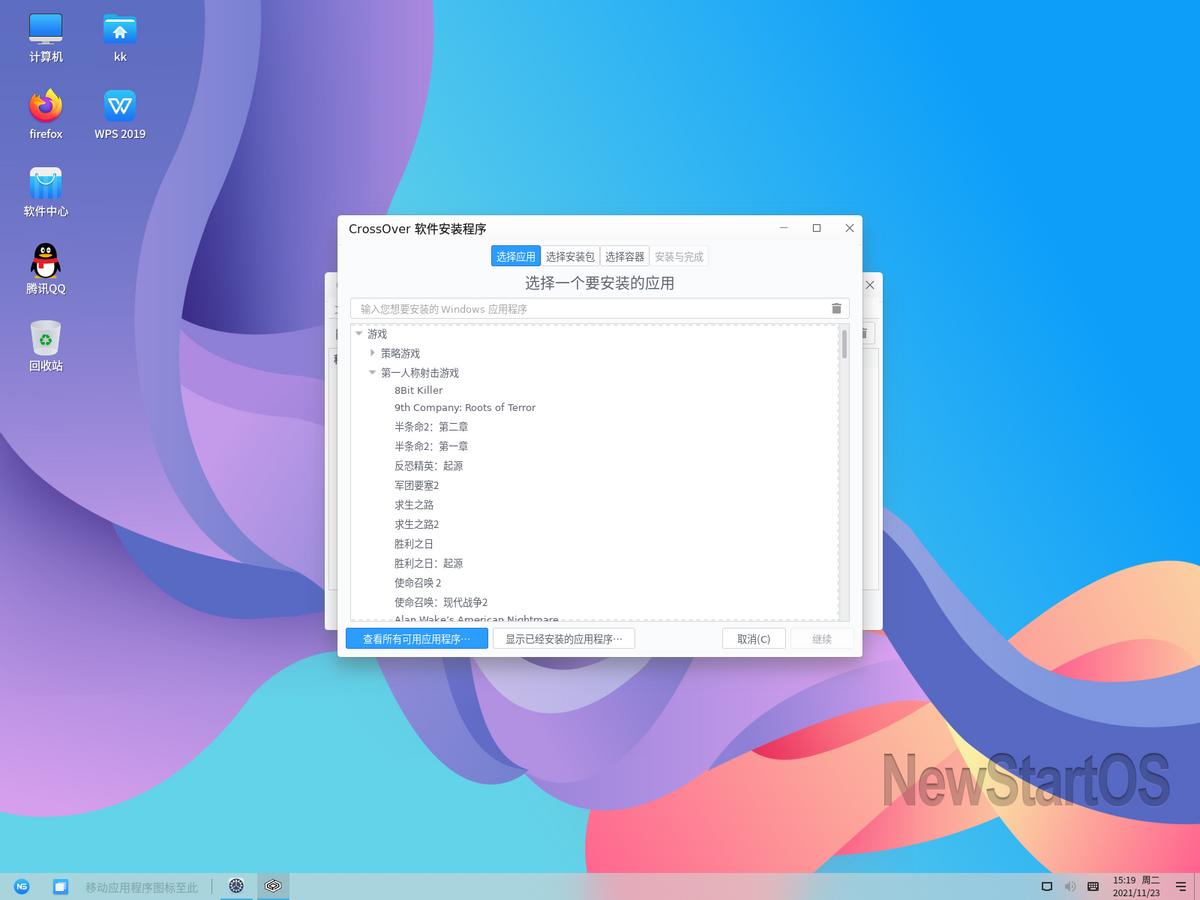The image size is (1200, 900).
Task: Maximize the CrossOver installer window
Action: click(817, 228)
